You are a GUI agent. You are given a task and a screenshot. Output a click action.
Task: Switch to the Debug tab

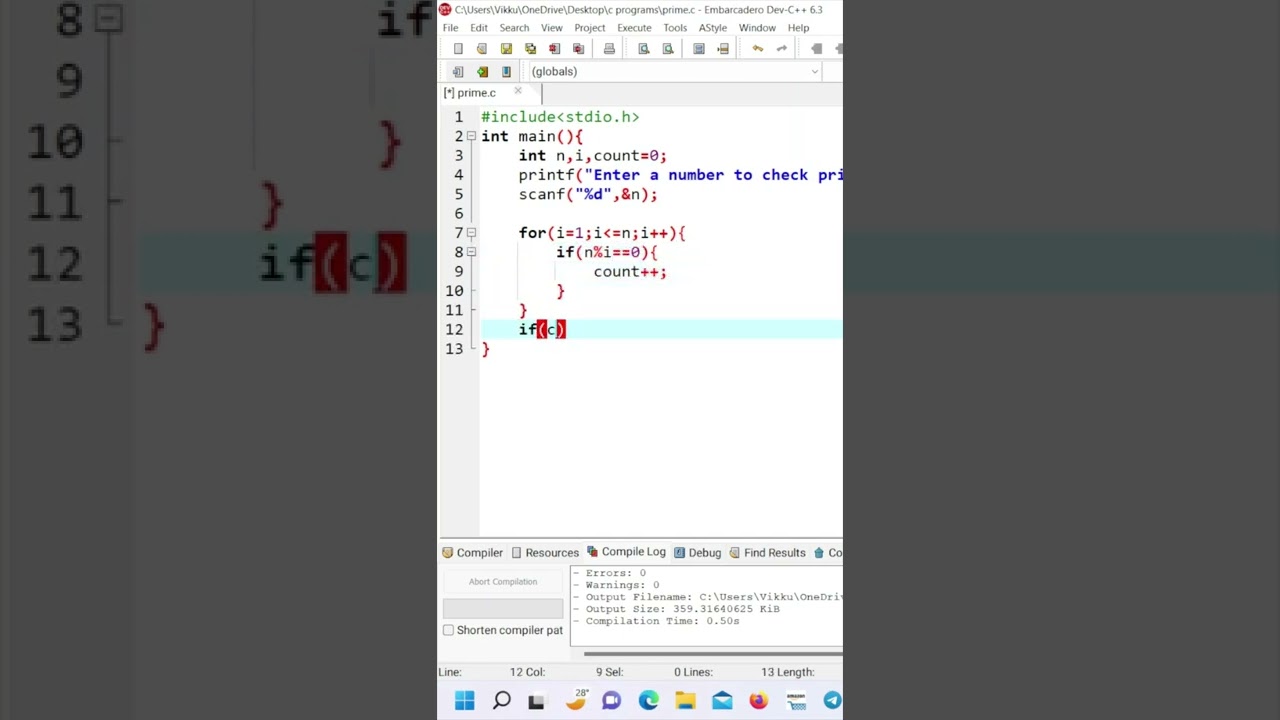pyautogui.click(x=698, y=553)
